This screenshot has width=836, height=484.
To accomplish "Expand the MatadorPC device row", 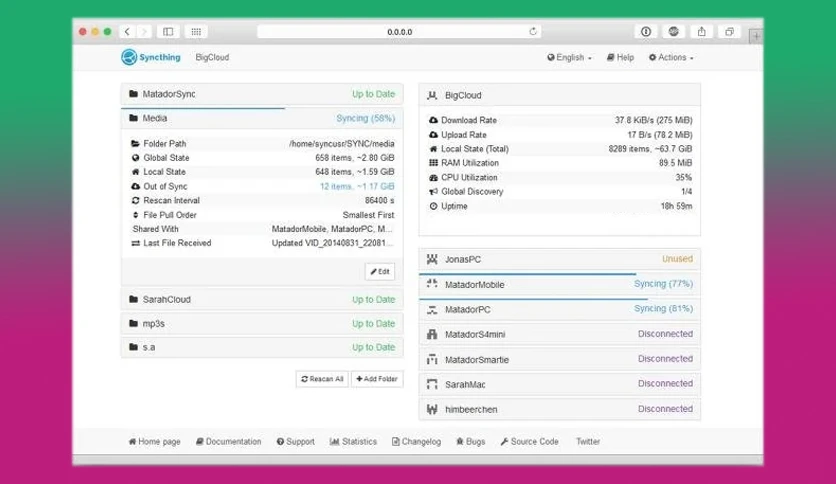I will (x=559, y=309).
